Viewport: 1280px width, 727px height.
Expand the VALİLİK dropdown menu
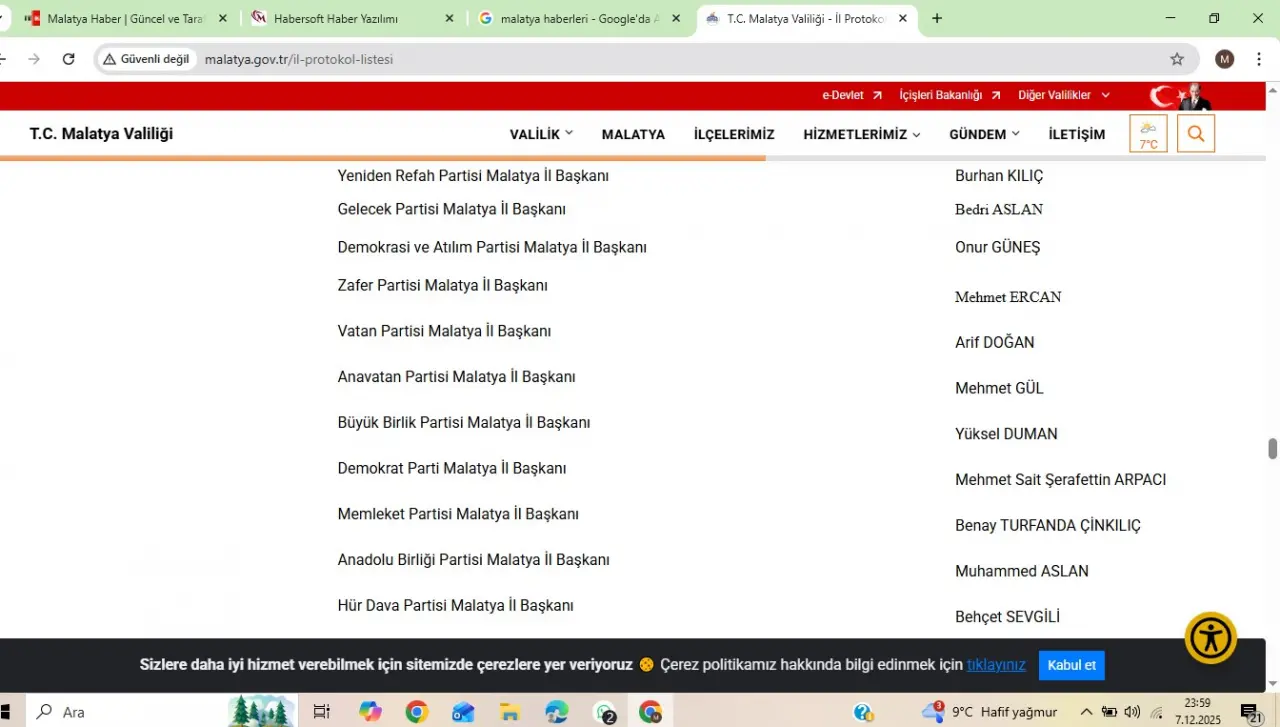(x=541, y=134)
